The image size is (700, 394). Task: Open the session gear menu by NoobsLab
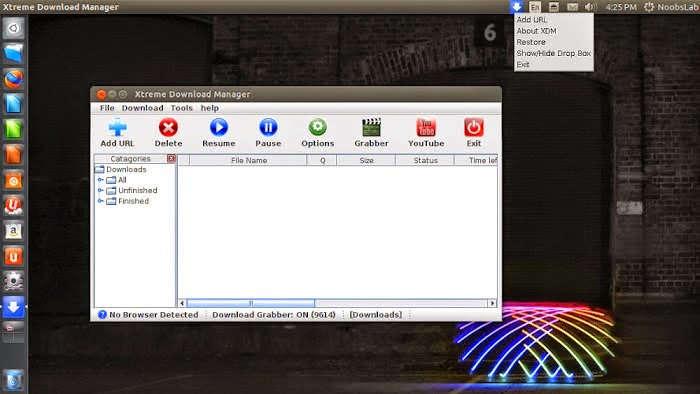coord(649,7)
